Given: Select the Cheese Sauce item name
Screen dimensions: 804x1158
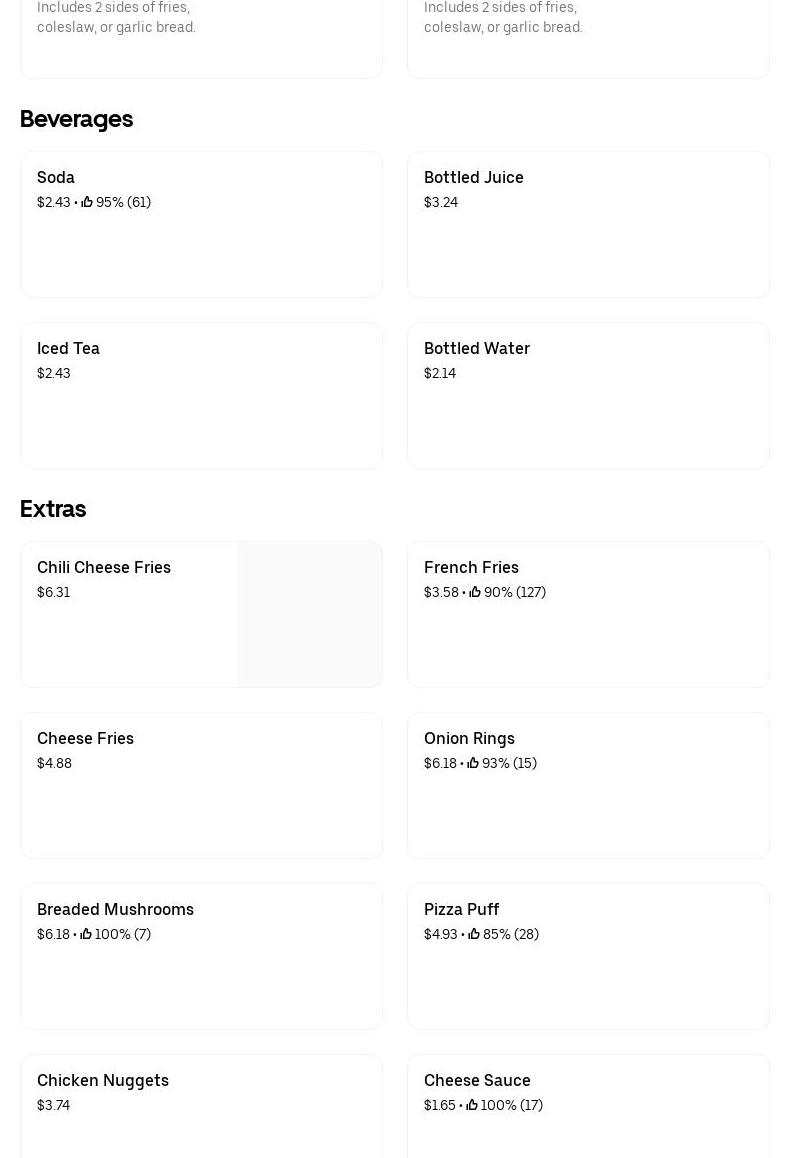Looking at the screenshot, I should [x=477, y=1080].
